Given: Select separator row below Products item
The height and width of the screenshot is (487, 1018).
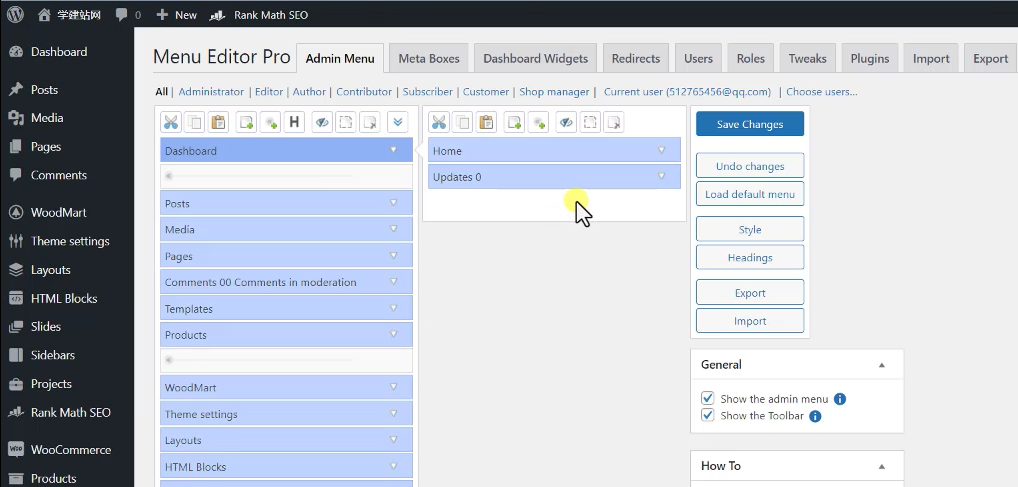Looking at the screenshot, I should pyautogui.click(x=286, y=360).
